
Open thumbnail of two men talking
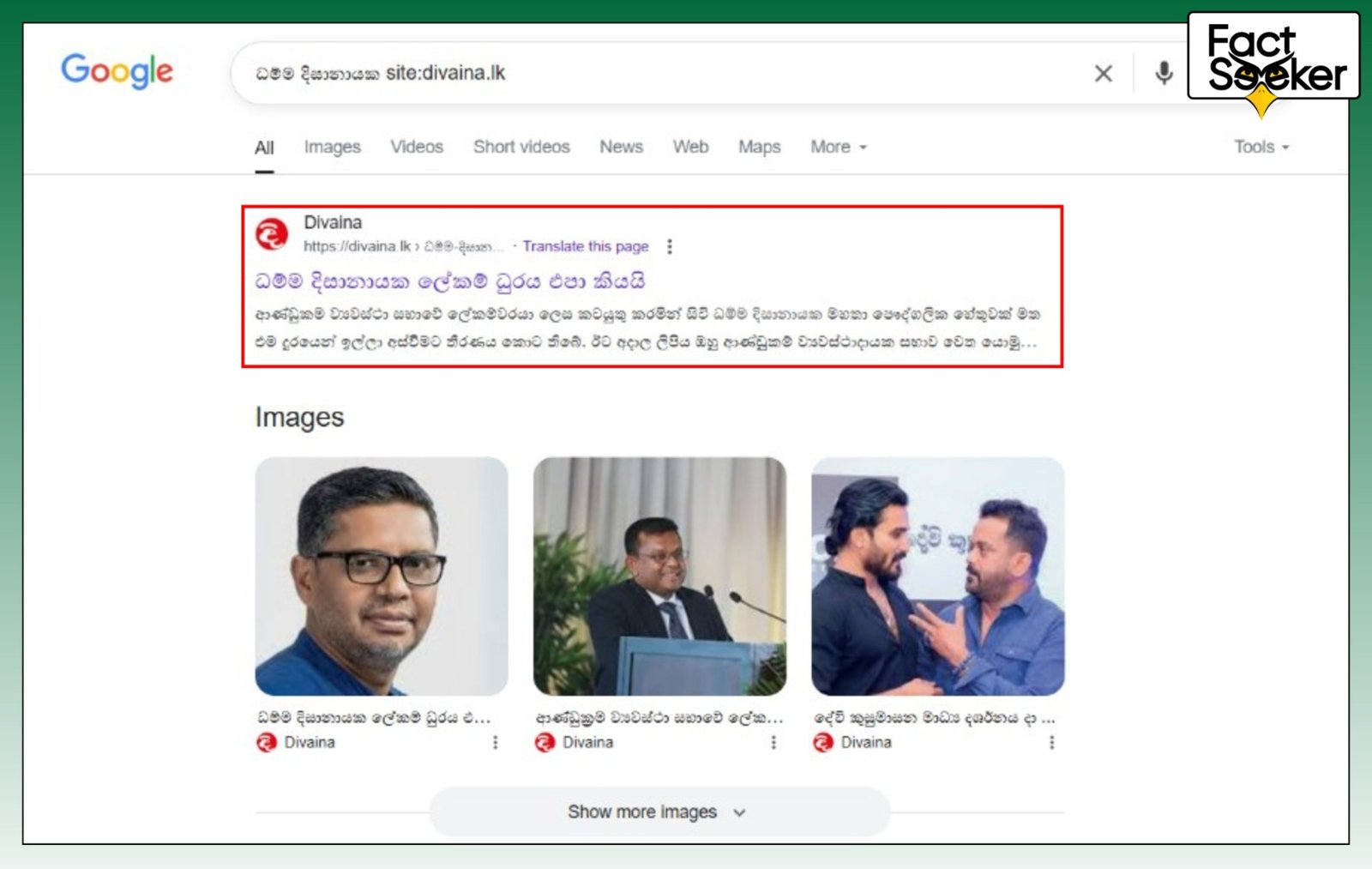(938, 576)
